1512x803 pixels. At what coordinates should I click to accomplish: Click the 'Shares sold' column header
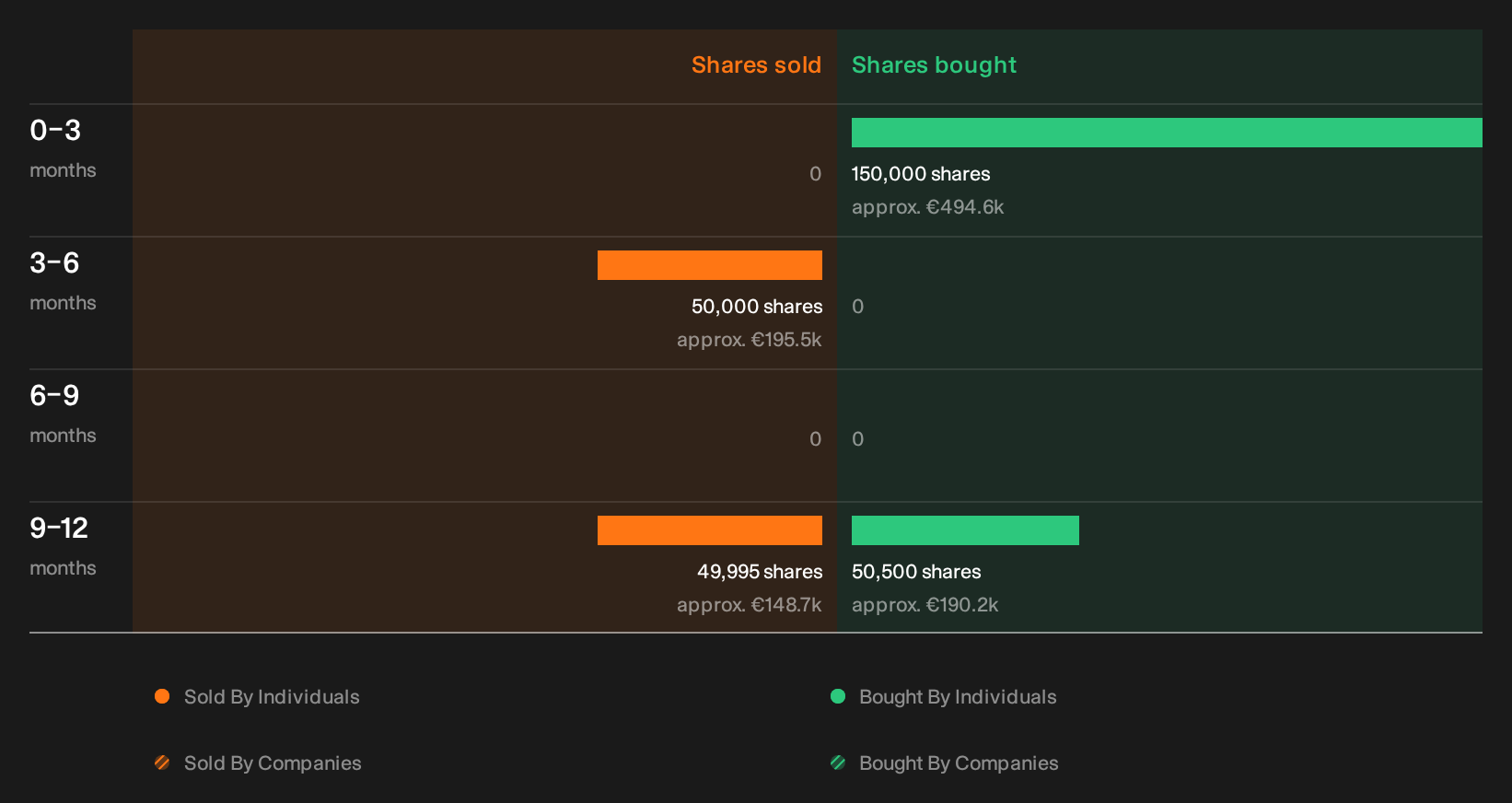click(x=756, y=65)
